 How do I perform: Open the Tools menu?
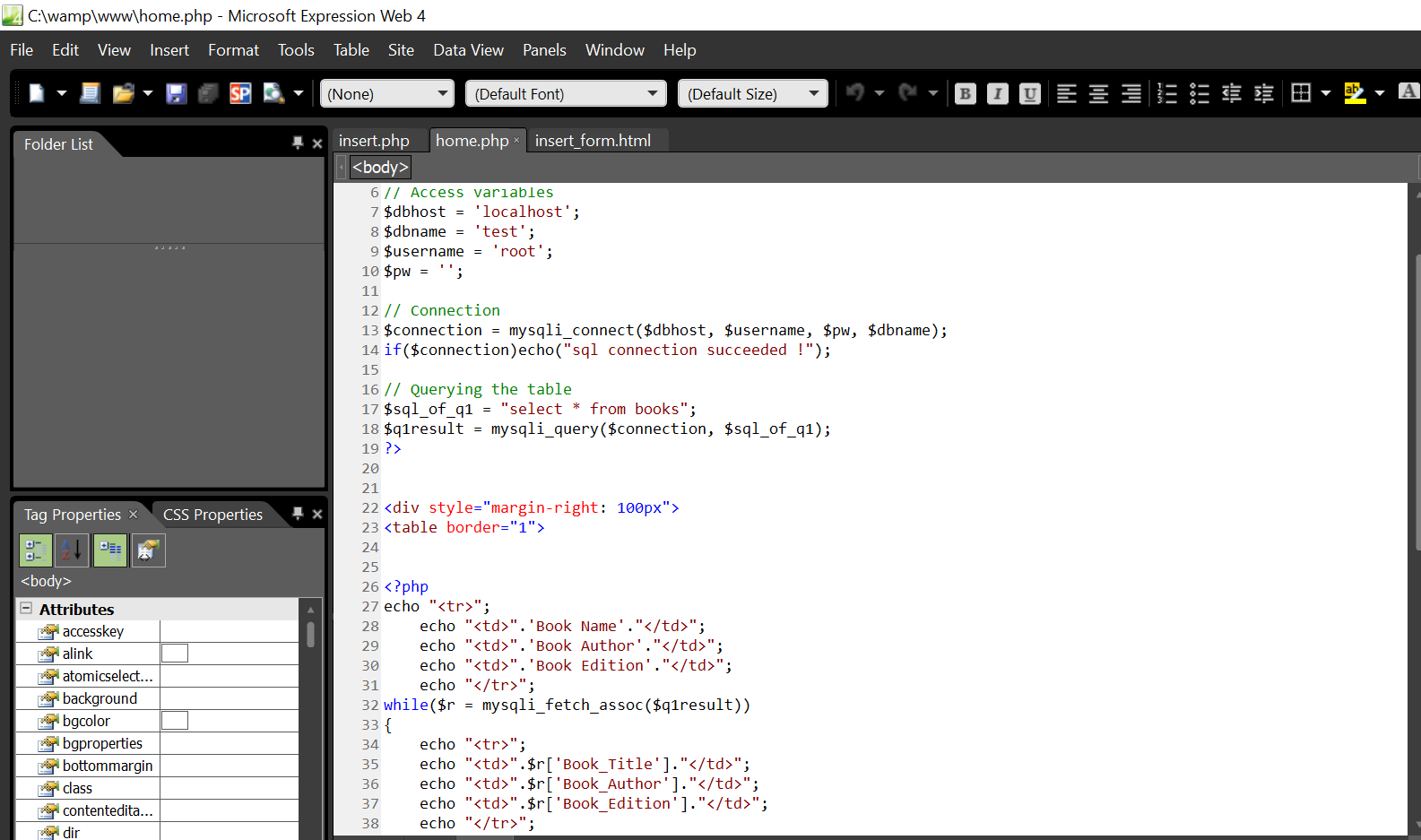pos(296,50)
